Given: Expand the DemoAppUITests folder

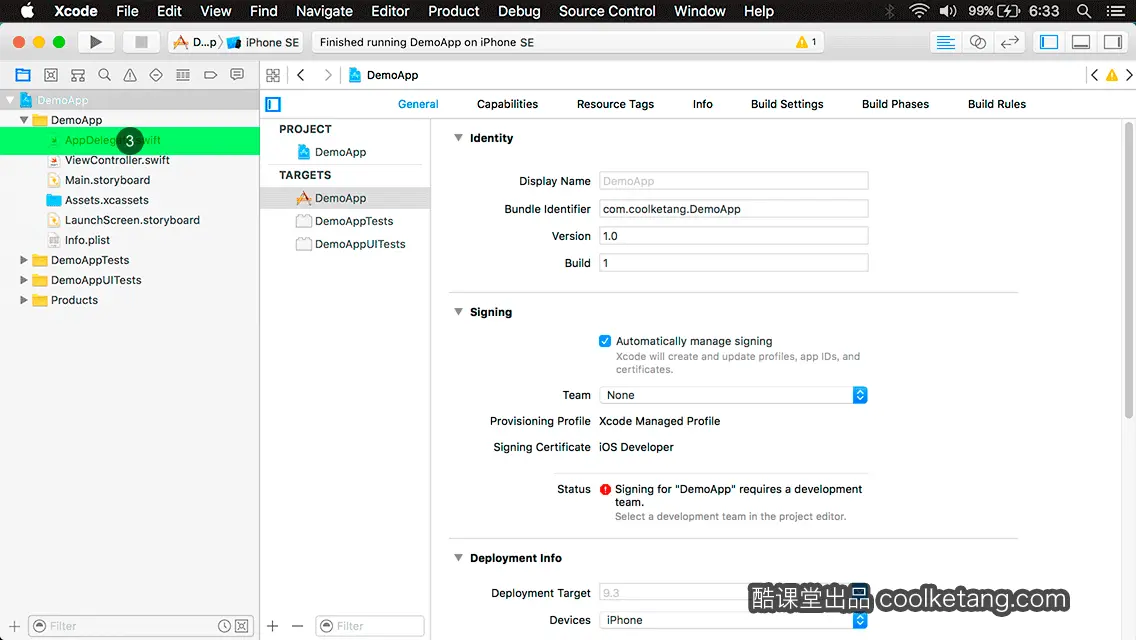Looking at the screenshot, I should point(24,280).
